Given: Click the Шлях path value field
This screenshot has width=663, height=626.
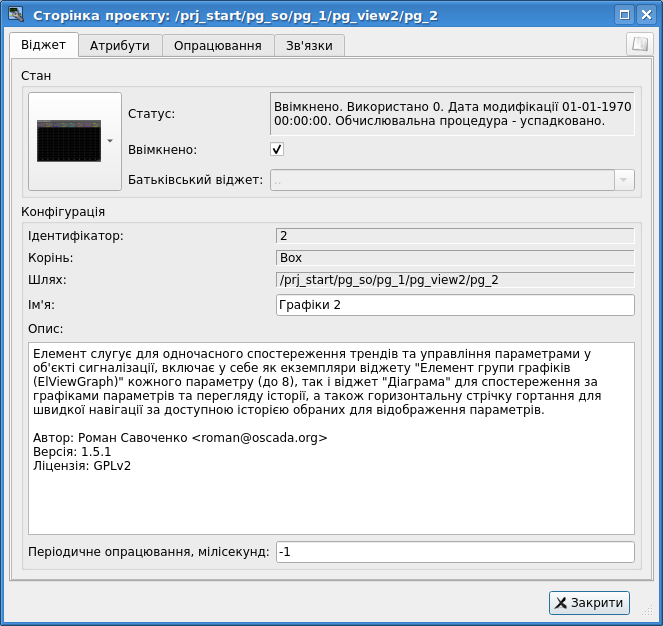Looking at the screenshot, I should point(454,280).
